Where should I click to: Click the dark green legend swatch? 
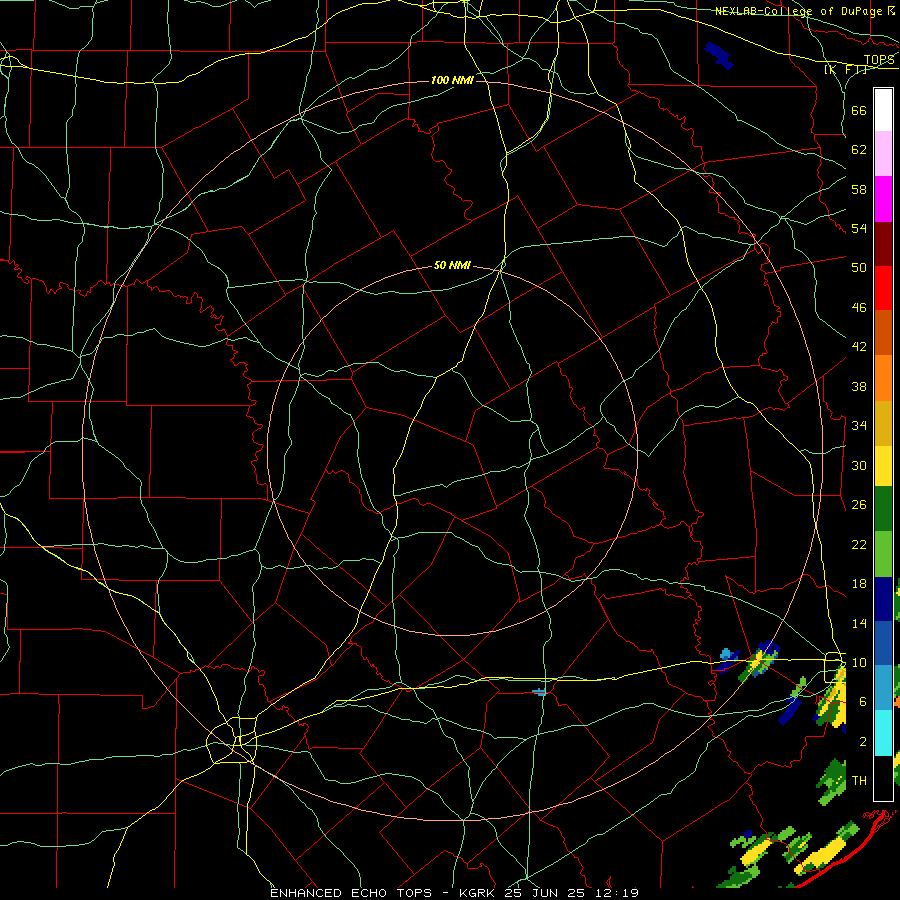[x=883, y=509]
